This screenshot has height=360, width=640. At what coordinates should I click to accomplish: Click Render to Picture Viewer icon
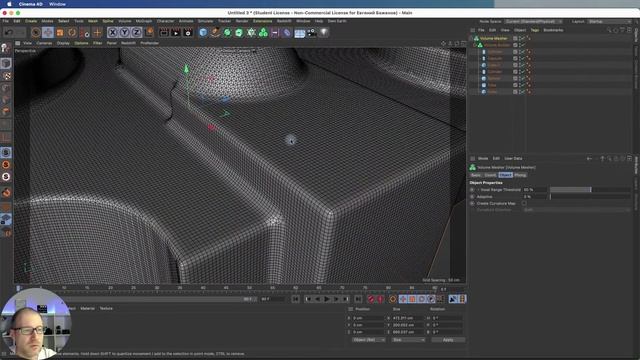point(176,32)
